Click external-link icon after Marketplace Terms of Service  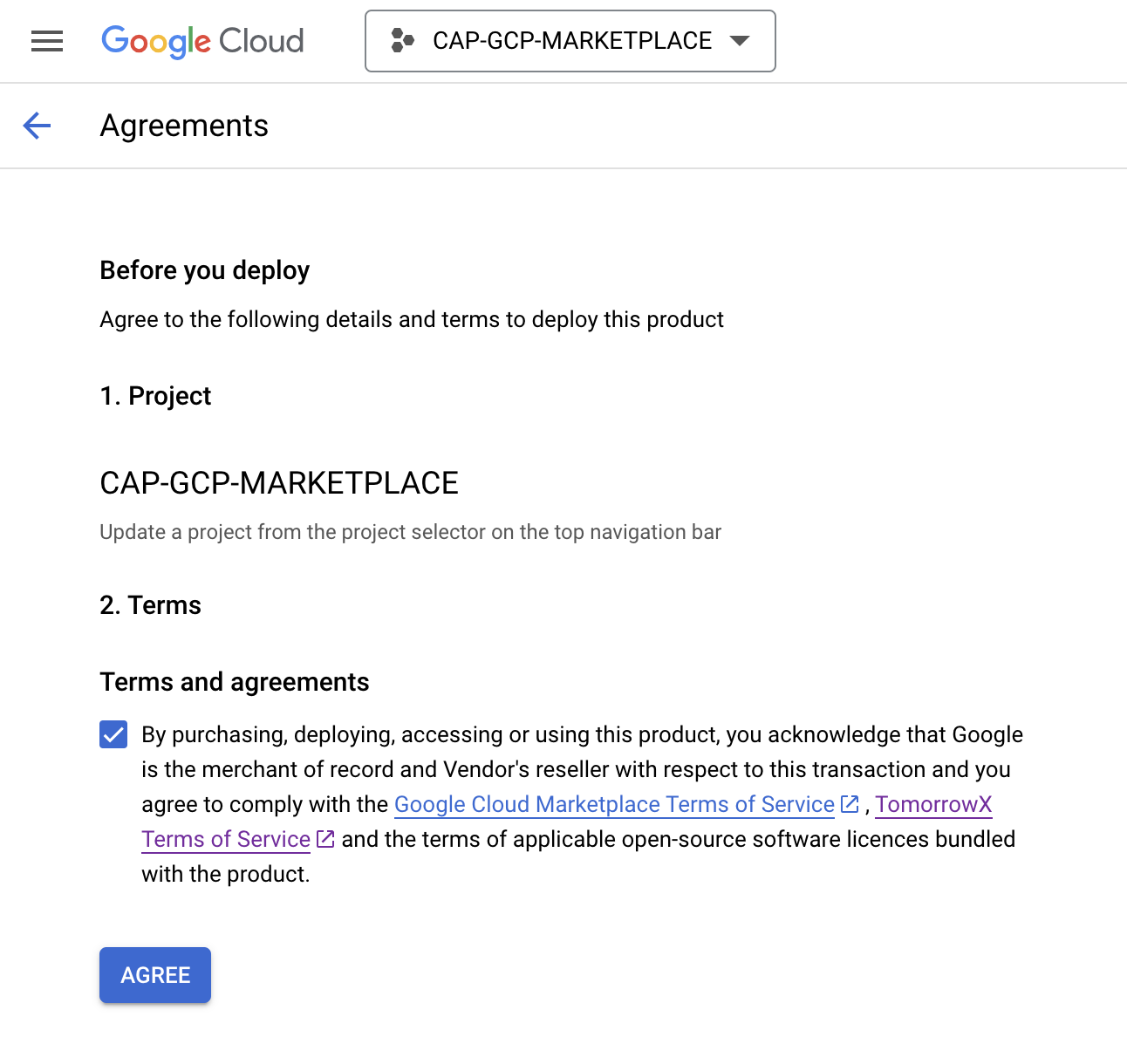(850, 804)
